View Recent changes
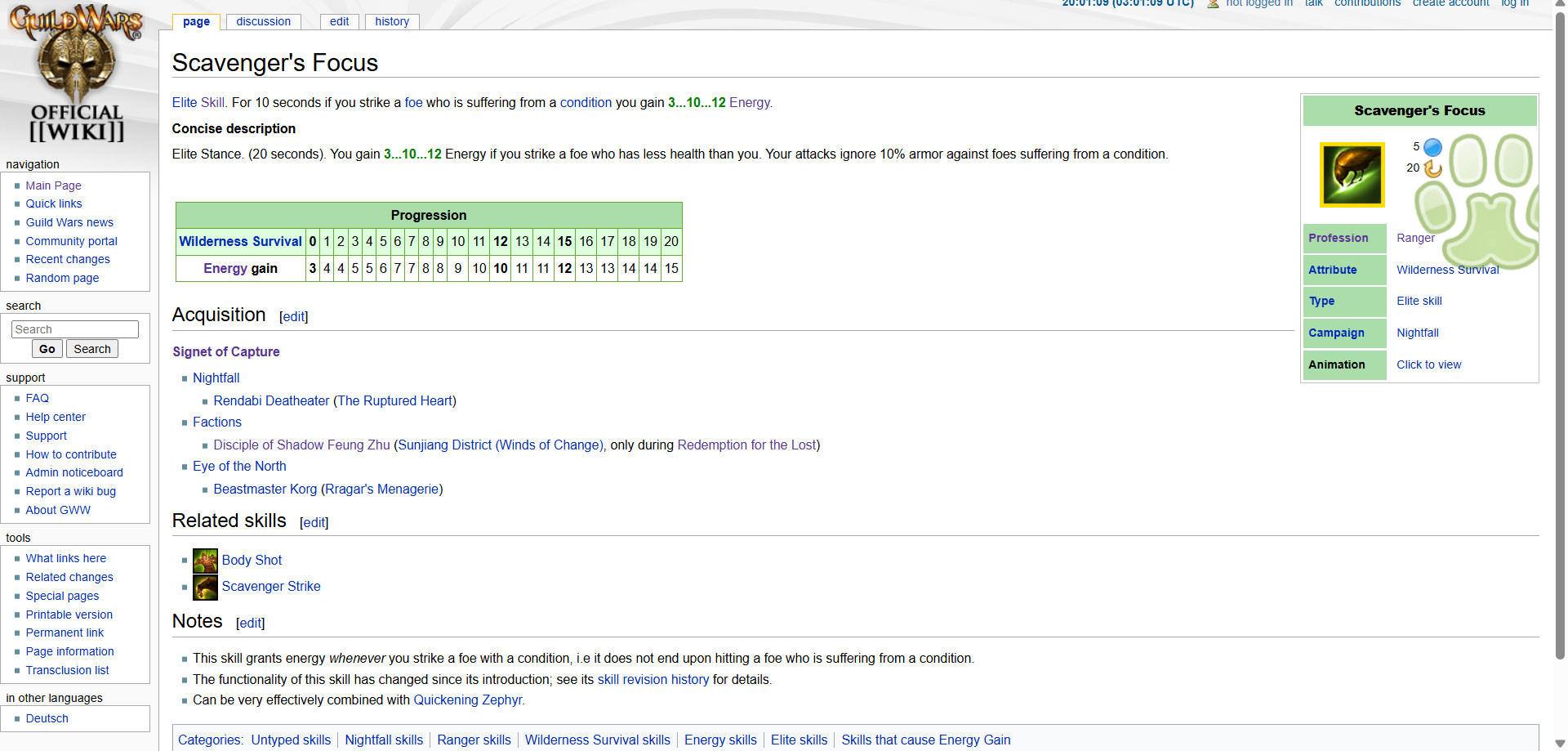The height and width of the screenshot is (751, 1568). [x=68, y=259]
